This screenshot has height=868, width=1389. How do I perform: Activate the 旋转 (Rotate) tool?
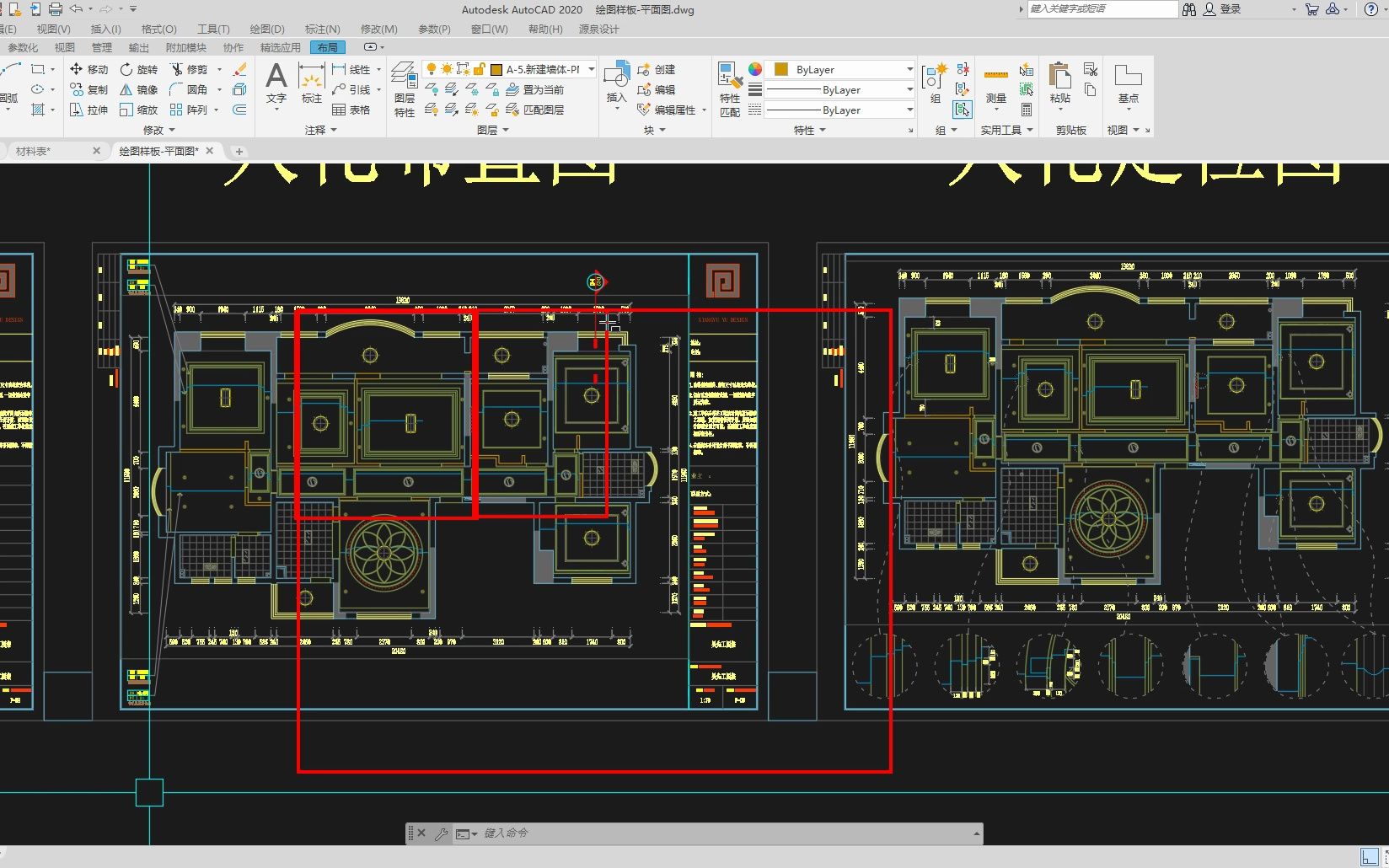(139, 69)
